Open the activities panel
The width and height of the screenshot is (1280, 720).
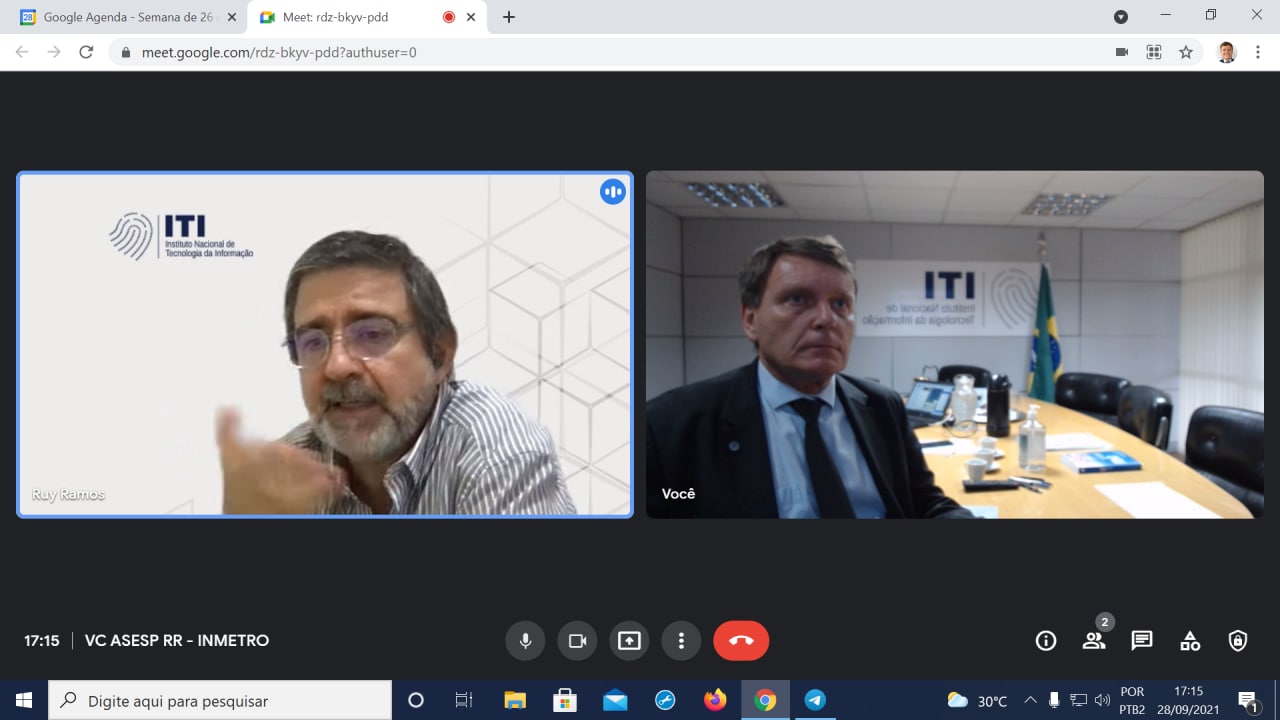1190,641
